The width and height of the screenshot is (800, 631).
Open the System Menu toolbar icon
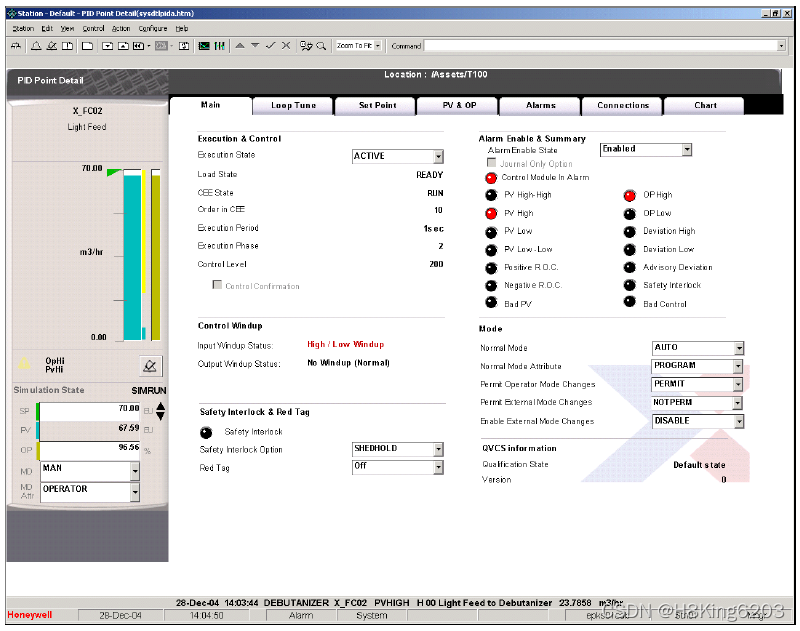click(x=16, y=46)
